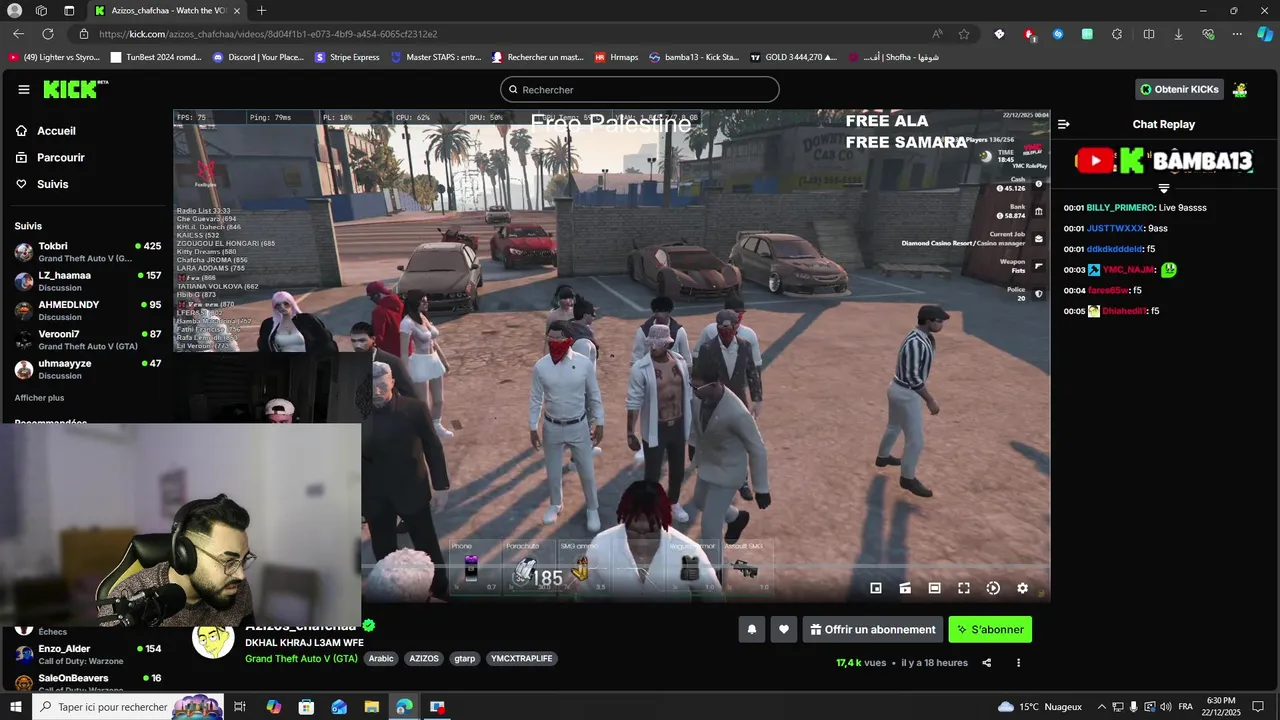Select the gtarp tag
The height and width of the screenshot is (720, 1280).
pyautogui.click(x=465, y=659)
